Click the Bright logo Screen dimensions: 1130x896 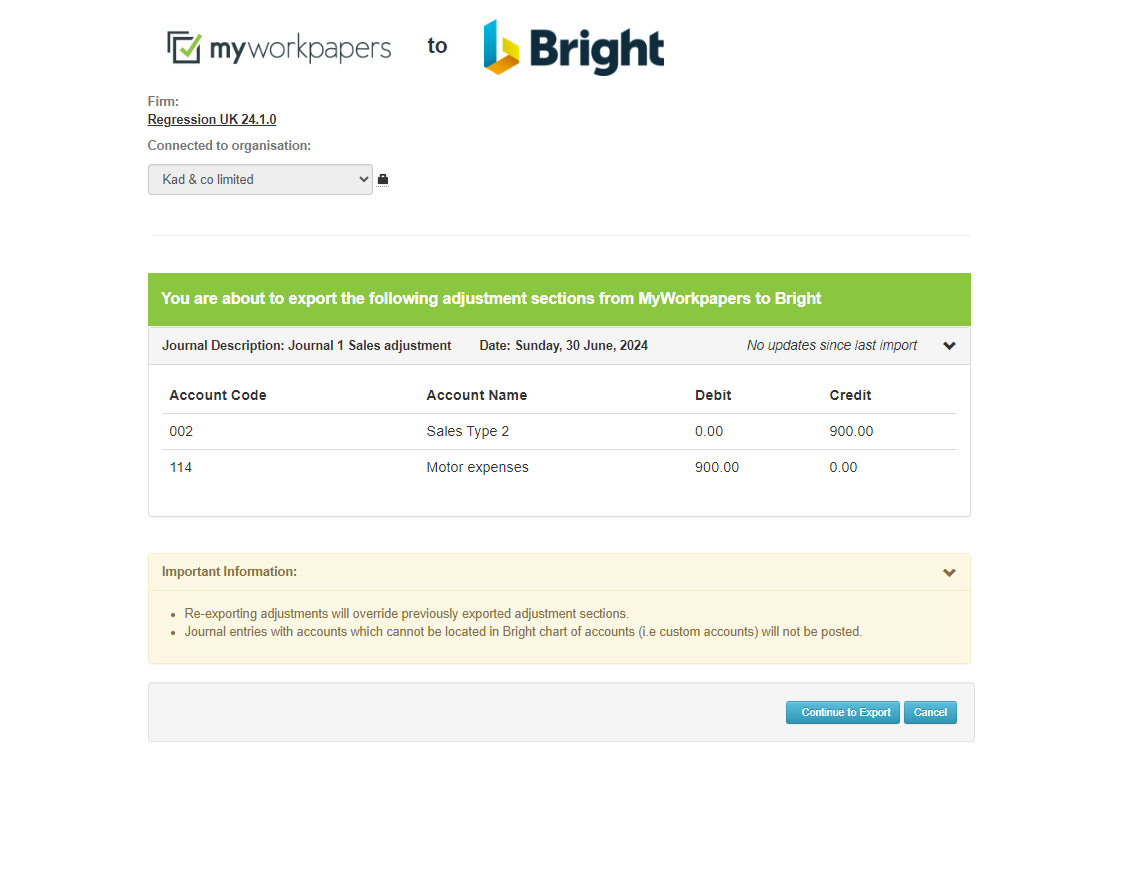(573, 46)
